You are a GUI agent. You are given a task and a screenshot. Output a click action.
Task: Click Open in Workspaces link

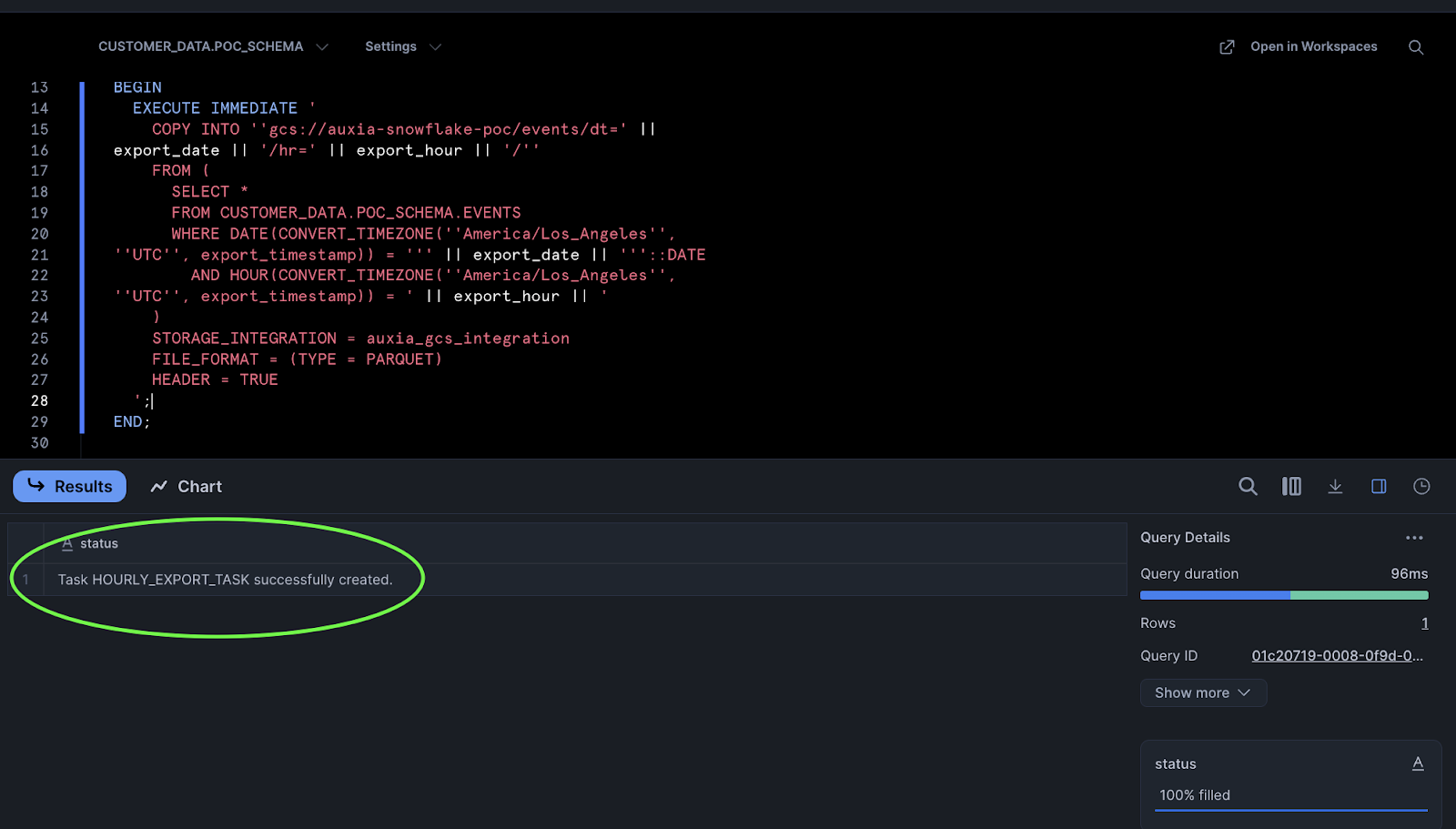[x=1313, y=46]
